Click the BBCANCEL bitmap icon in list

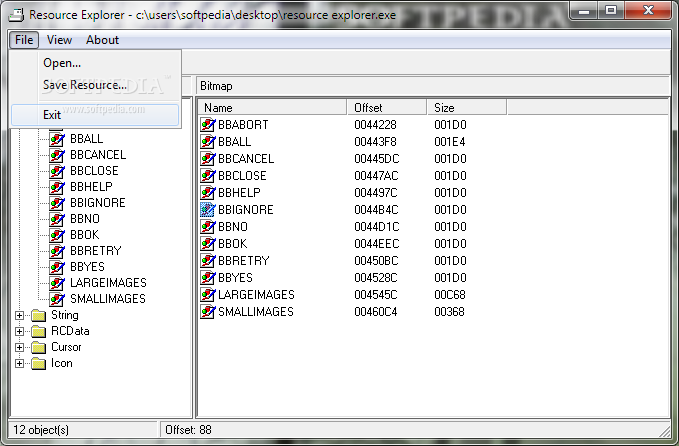208,158
